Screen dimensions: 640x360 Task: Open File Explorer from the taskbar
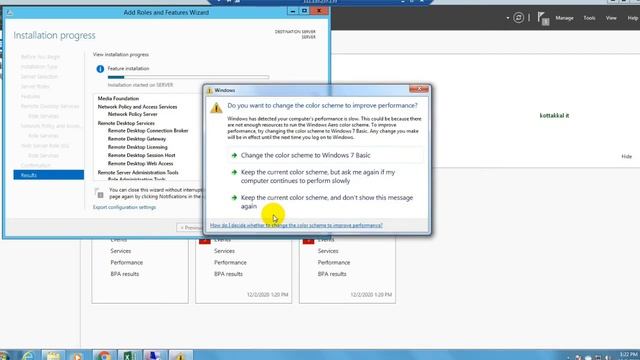pos(53,356)
